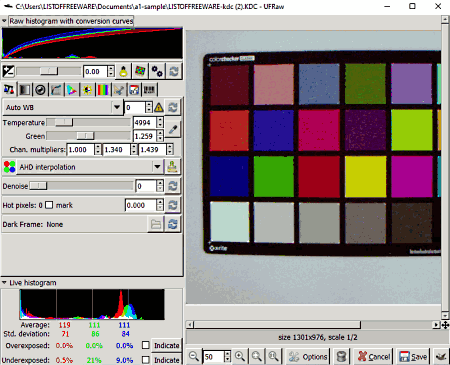This screenshot has width=450, height=365.
Task: Reset the dark frame setting
Action: click(x=173, y=224)
